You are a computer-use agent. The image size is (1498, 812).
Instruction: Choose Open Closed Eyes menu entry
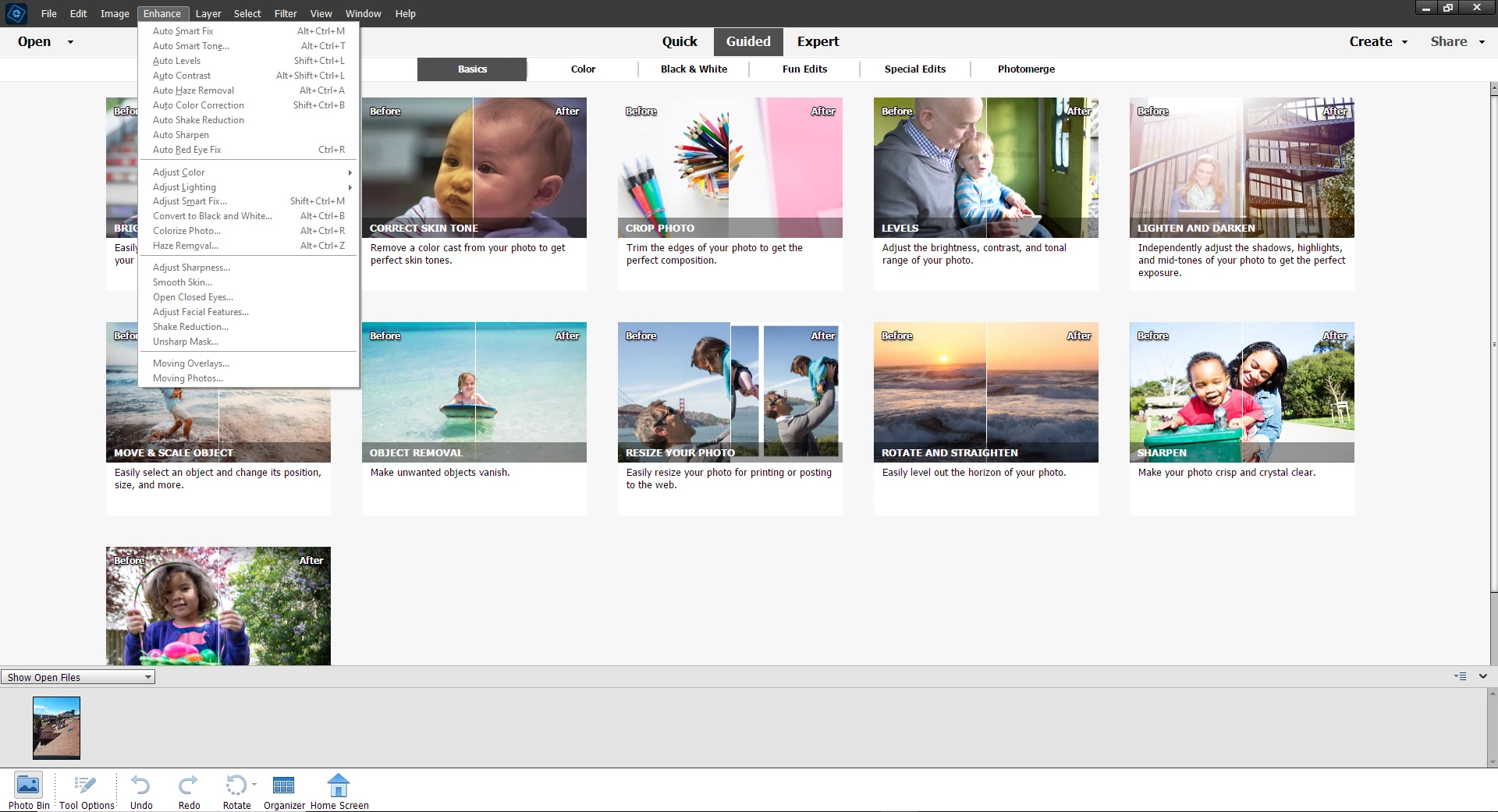tap(248, 297)
